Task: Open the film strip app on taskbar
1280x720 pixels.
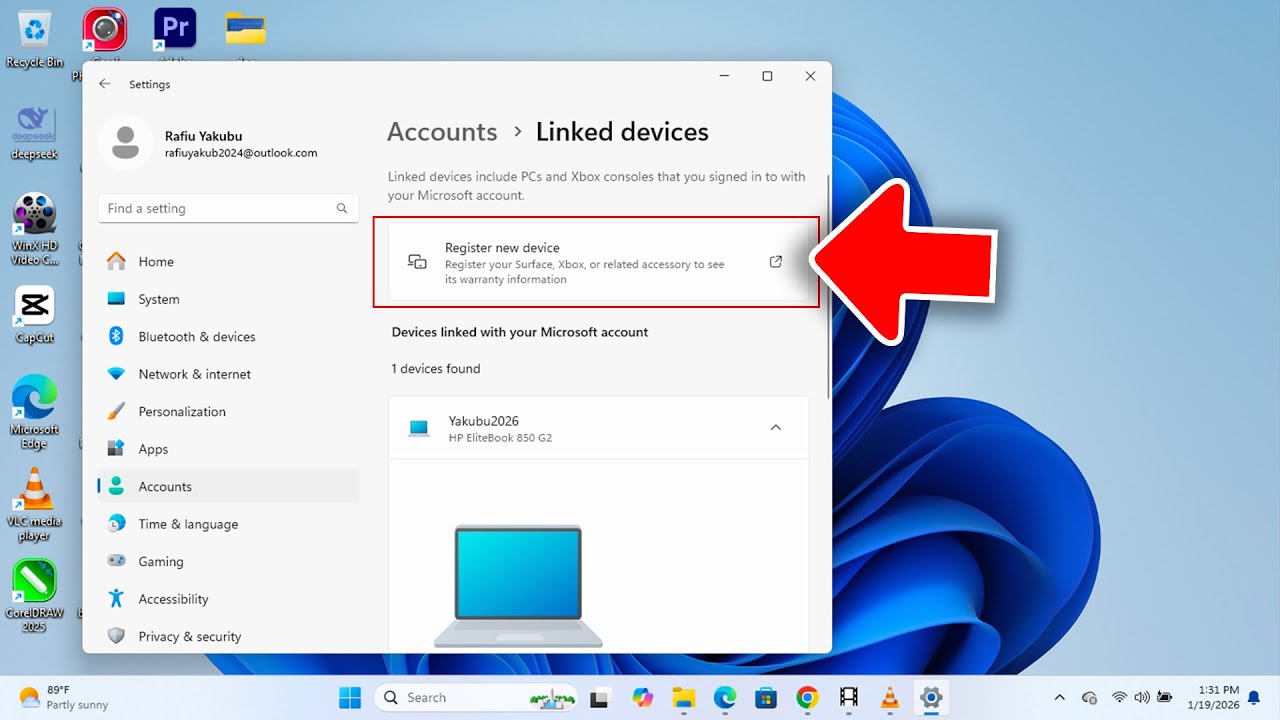Action: pyautogui.click(x=849, y=697)
